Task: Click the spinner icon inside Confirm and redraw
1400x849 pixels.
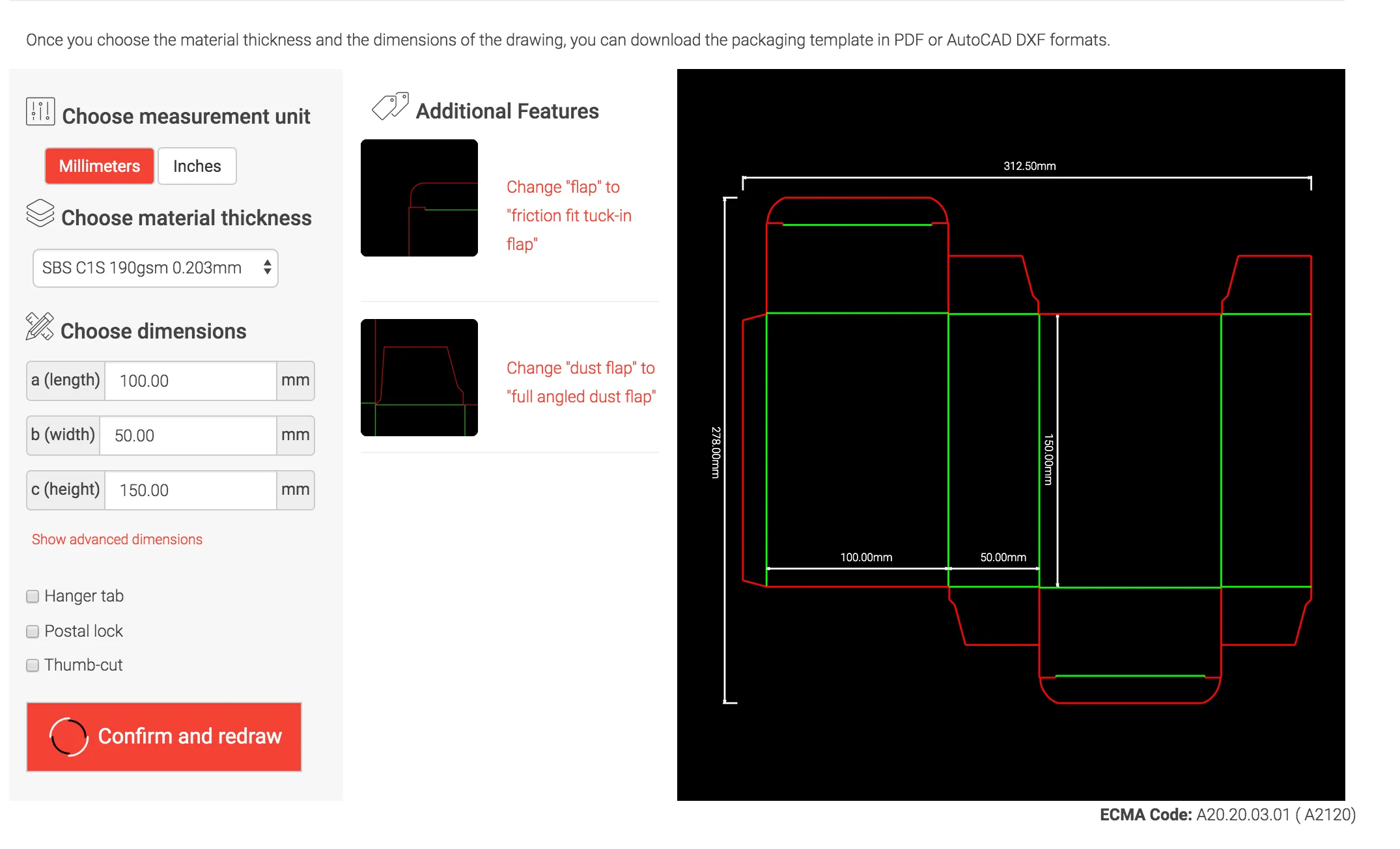Action: pos(68,736)
